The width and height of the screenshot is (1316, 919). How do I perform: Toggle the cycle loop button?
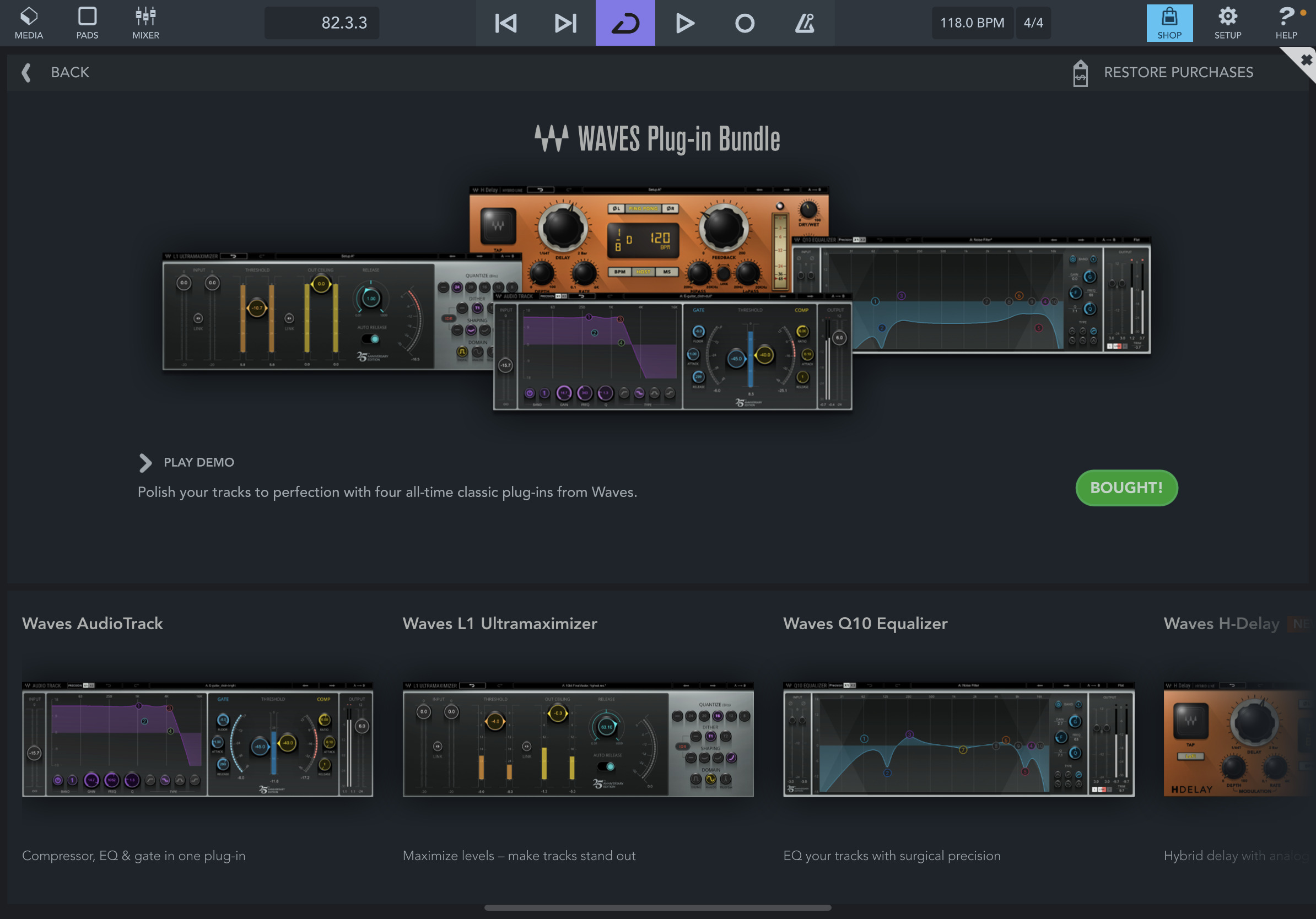coord(625,23)
